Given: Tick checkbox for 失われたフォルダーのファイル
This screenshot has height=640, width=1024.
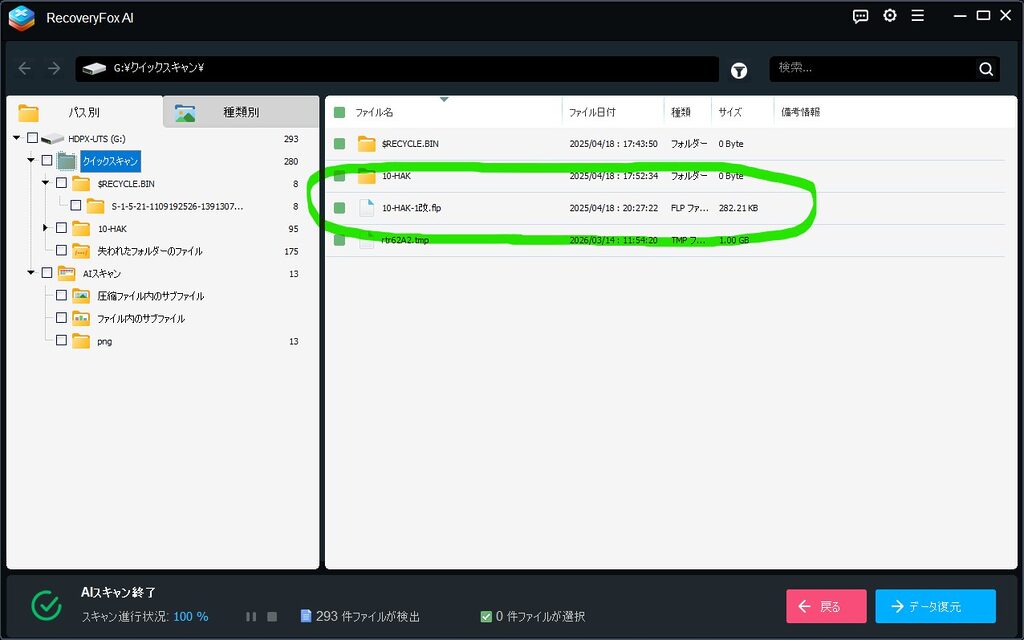Looking at the screenshot, I should point(61,250).
